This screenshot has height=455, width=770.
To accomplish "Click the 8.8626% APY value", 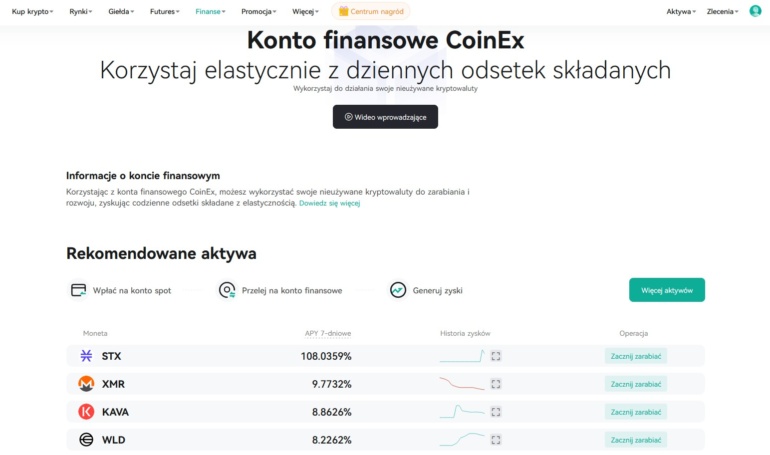I will (331, 412).
